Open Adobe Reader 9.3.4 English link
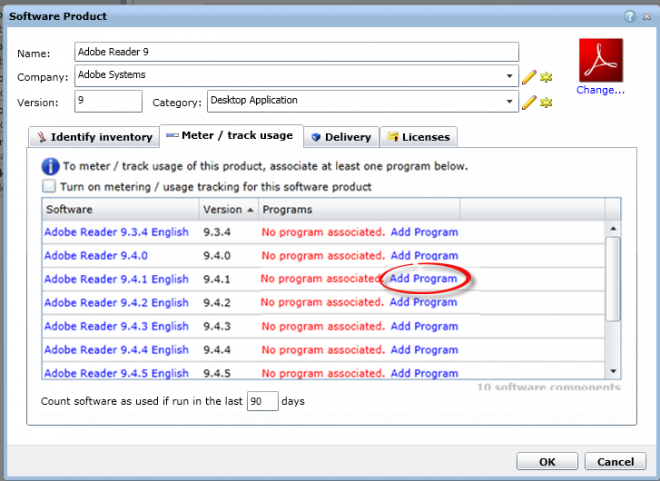660x481 pixels. (116, 232)
